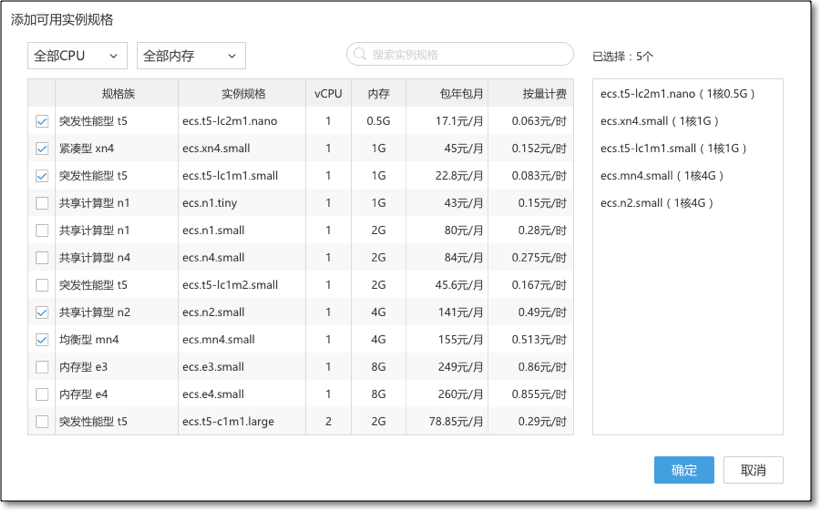The image size is (820, 510).
Task: Check the ecs.n1.tiny row checkbox
Action: (x=42, y=203)
